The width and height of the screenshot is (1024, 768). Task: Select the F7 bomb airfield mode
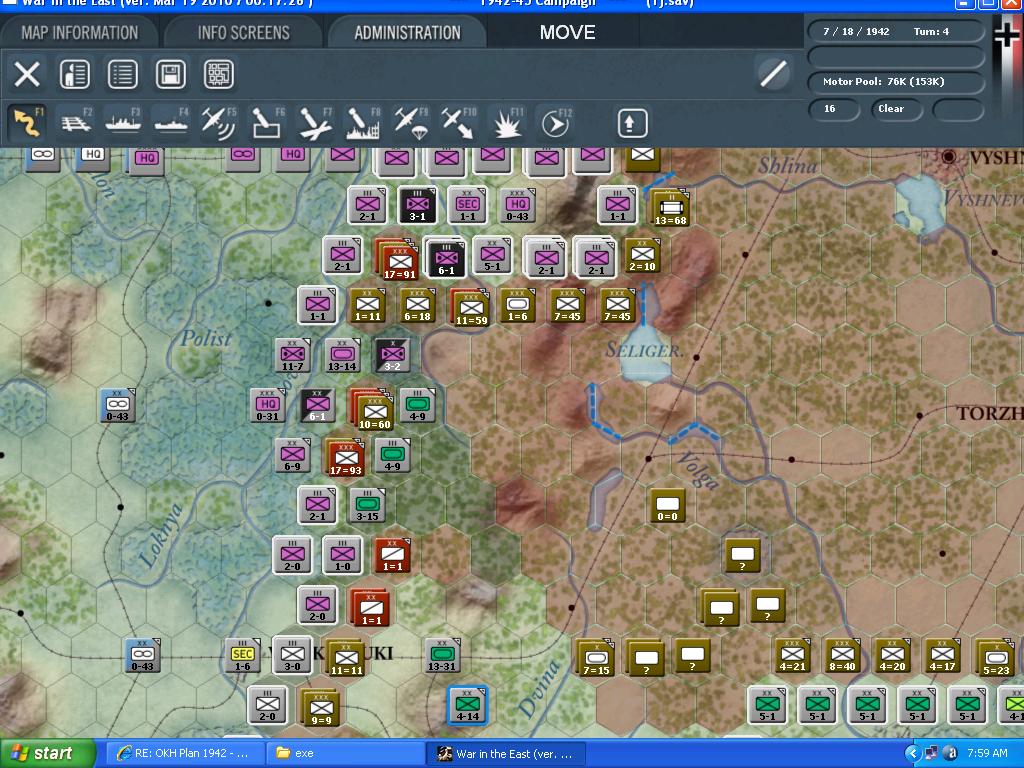pos(315,123)
